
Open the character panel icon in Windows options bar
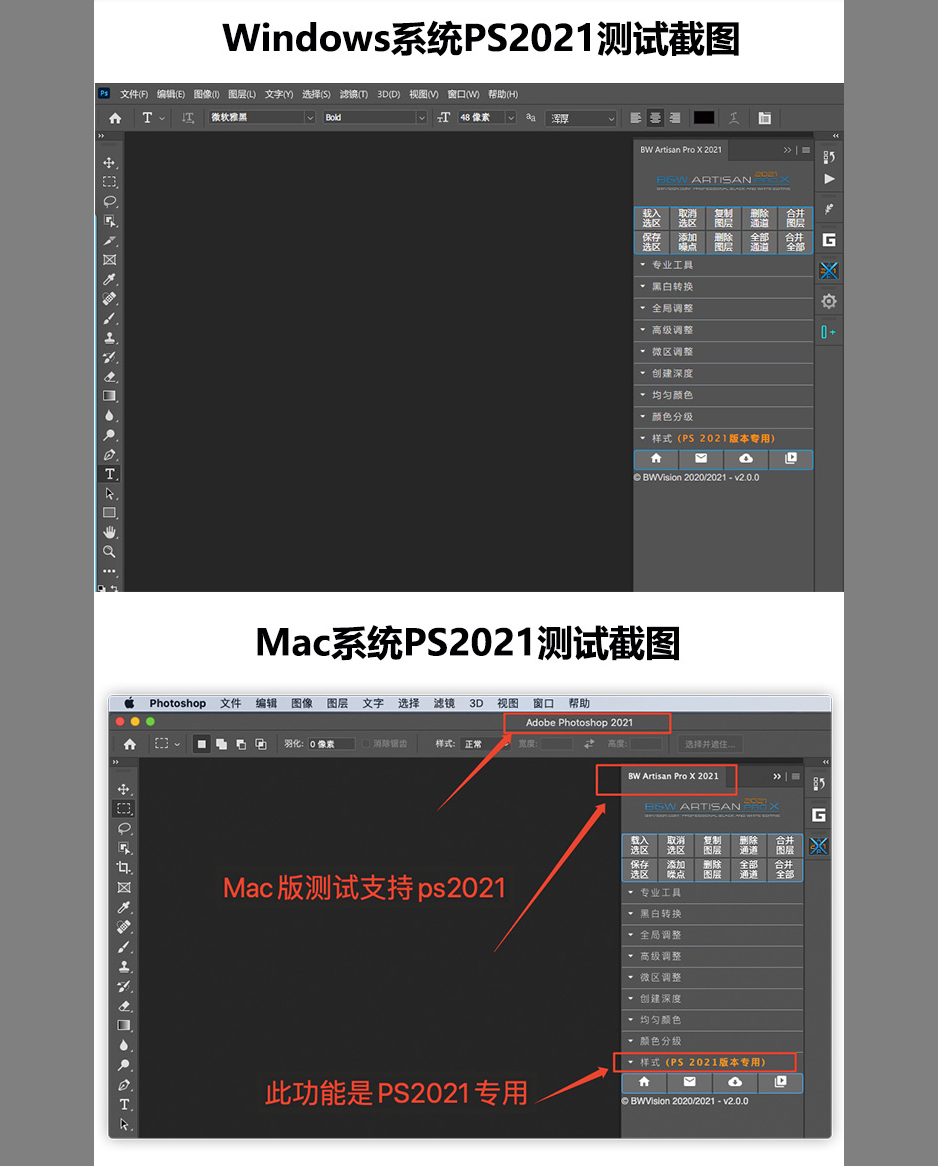coord(764,118)
